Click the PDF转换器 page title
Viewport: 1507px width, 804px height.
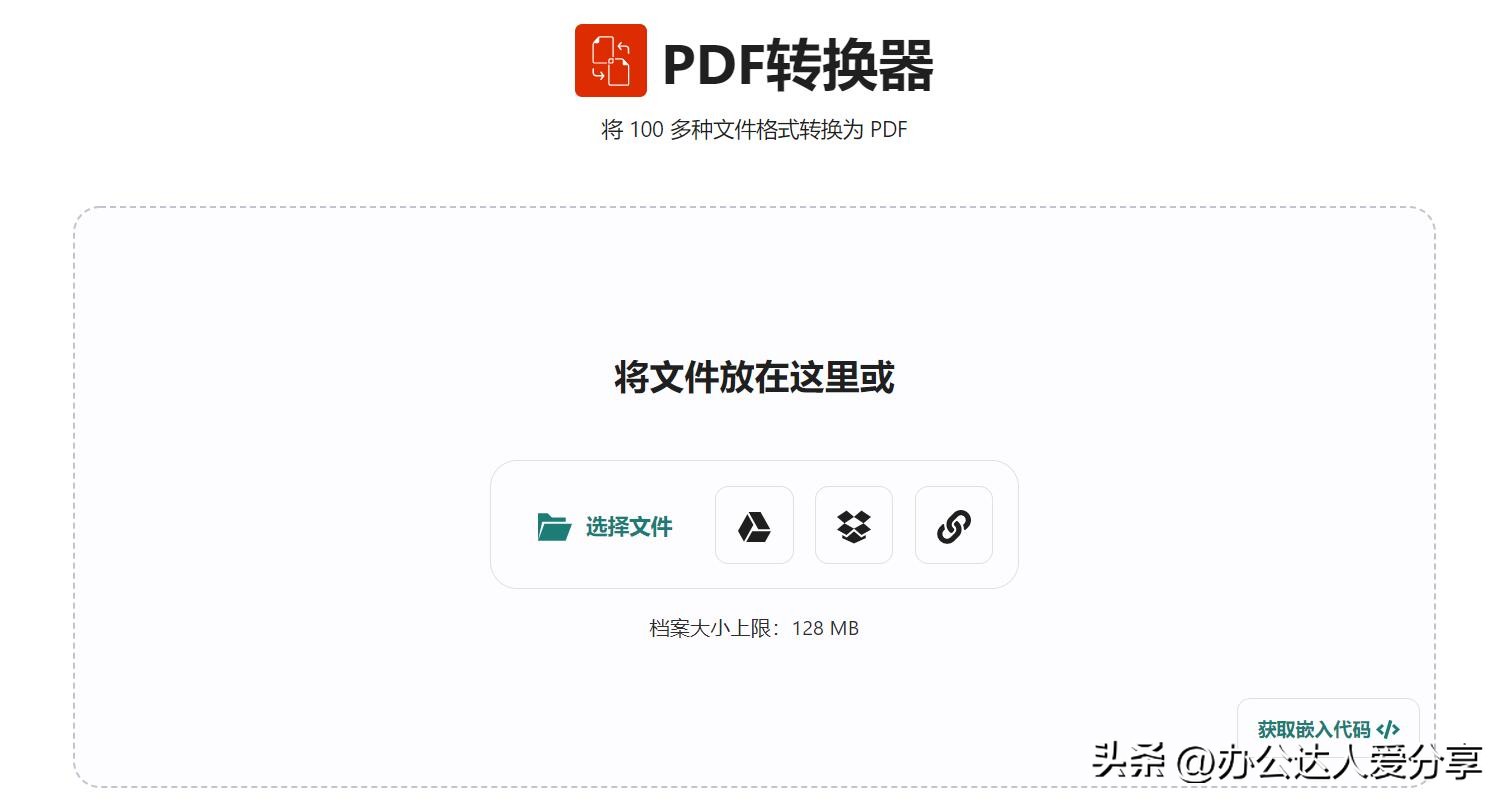(798, 66)
